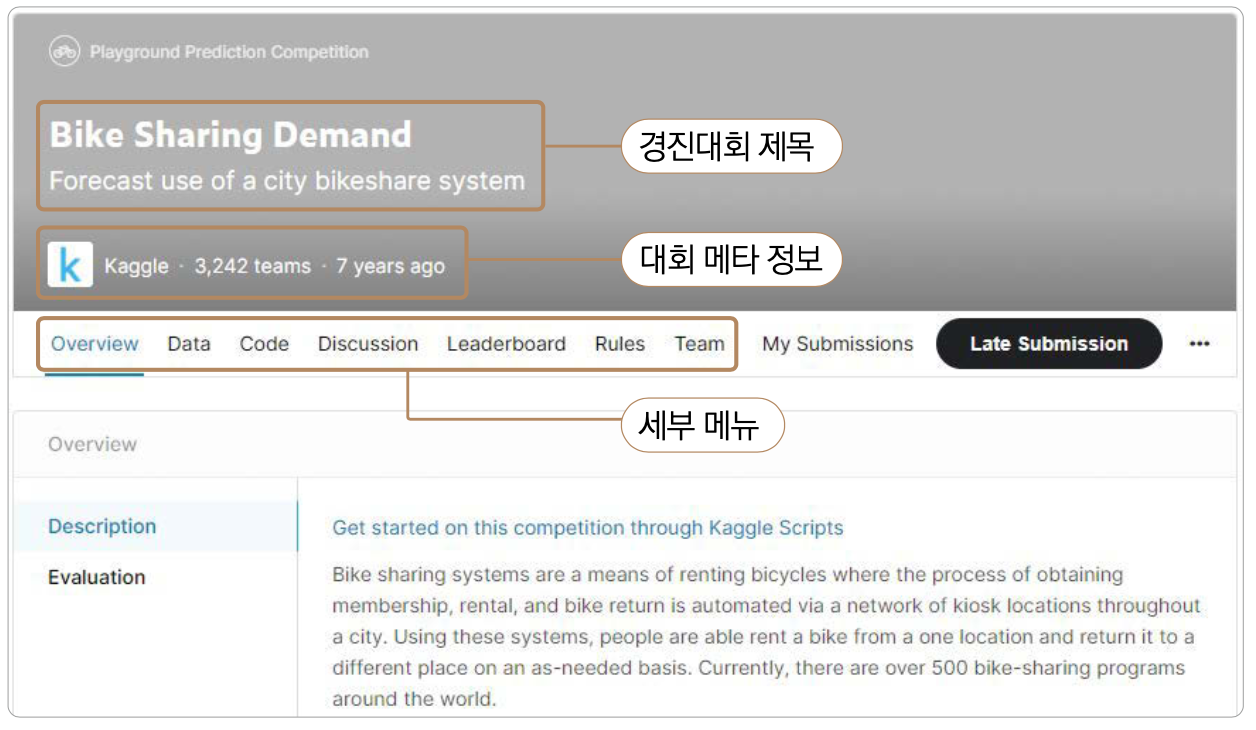Open the Team tab
The height and width of the screenshot is (730, 1256).
click(699, 344)
